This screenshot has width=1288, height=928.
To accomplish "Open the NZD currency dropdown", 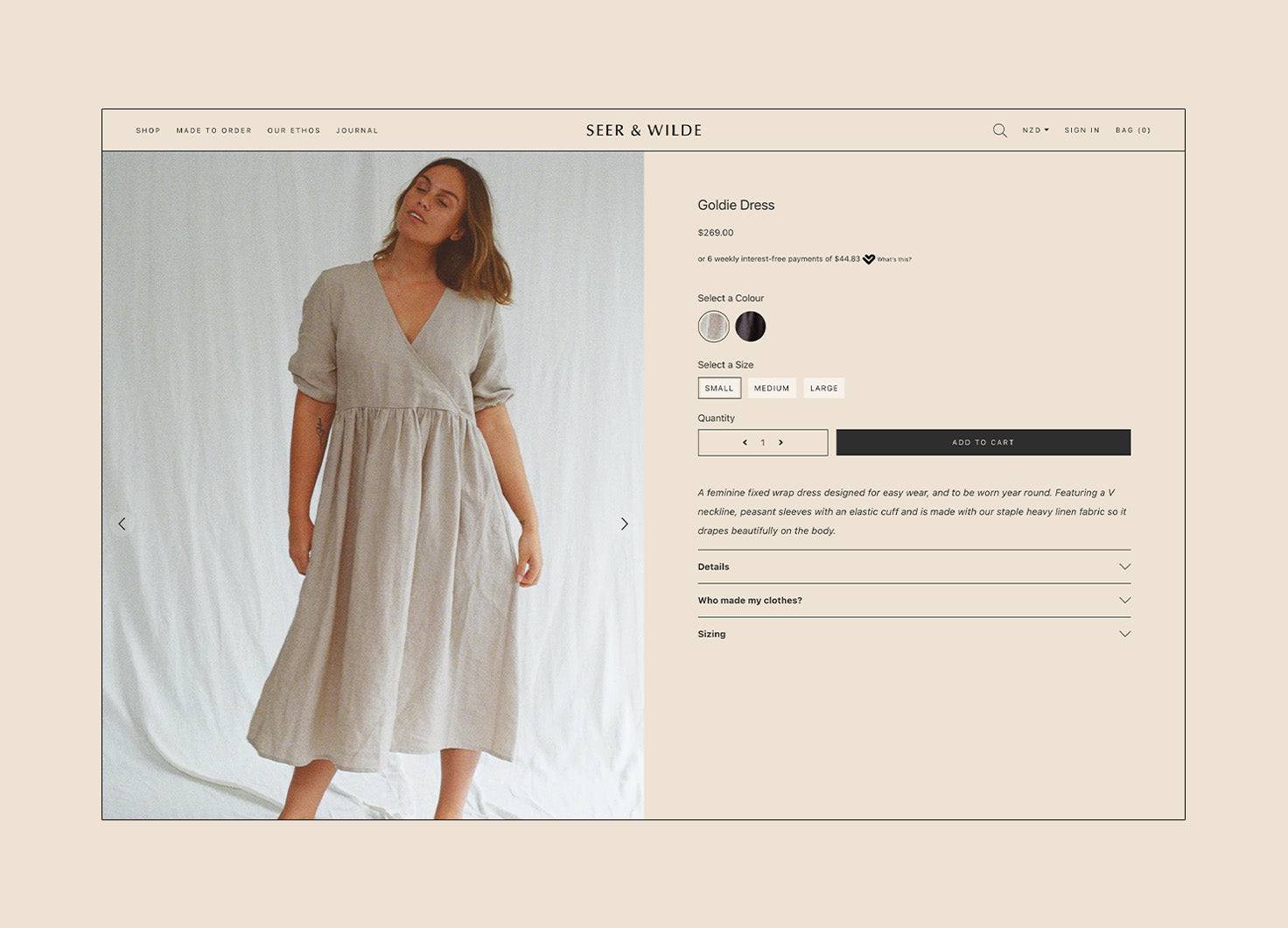I will 1035,130.
